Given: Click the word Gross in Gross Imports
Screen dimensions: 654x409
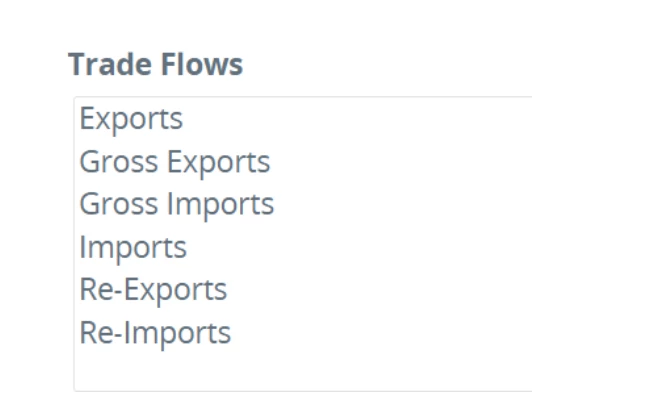Looking at the screenshot, I should (118, 204).
